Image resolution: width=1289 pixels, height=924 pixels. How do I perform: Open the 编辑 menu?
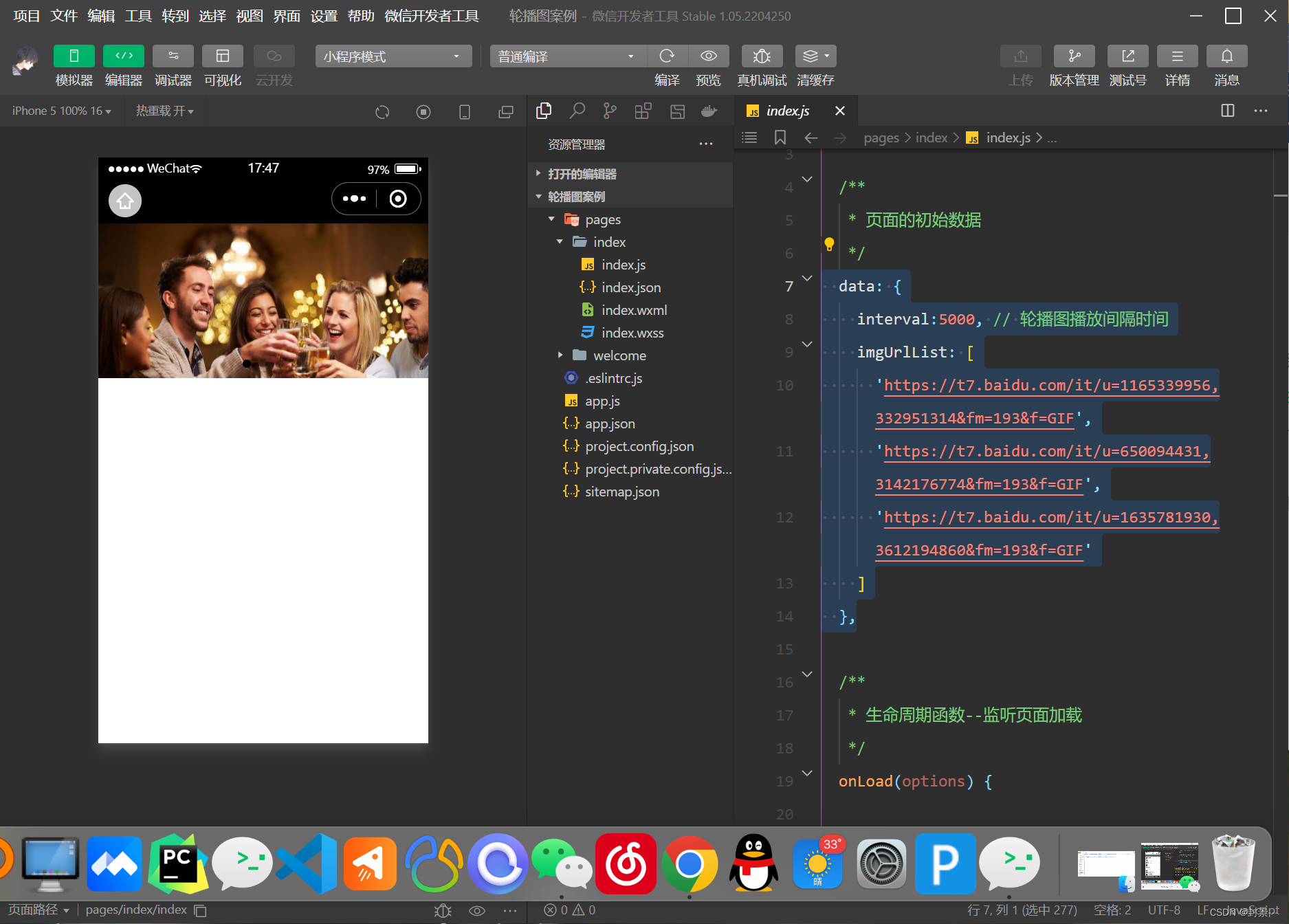pos(101,16)
